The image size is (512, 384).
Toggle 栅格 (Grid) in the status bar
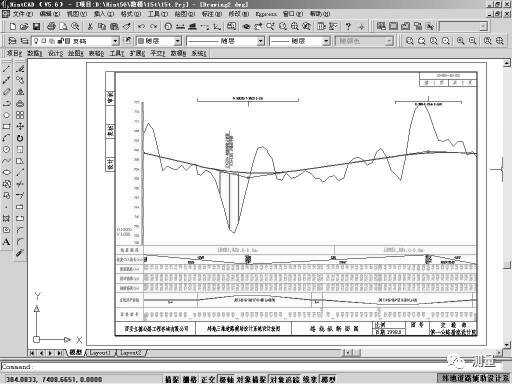point(190,379)
